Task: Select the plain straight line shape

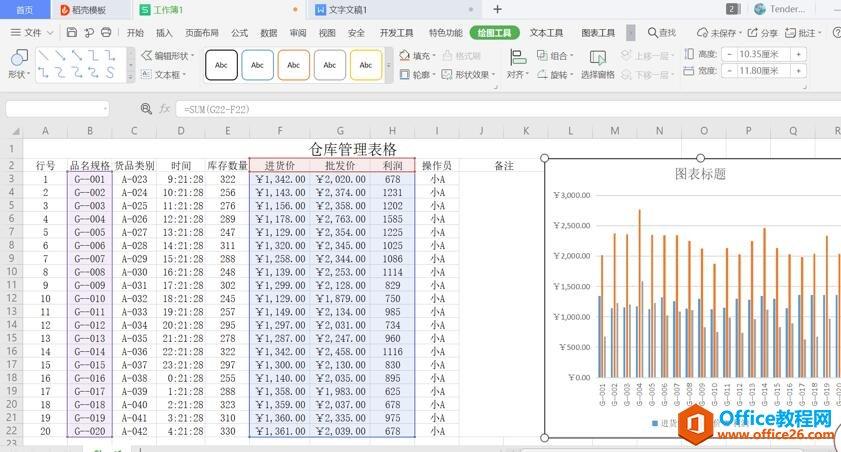Action: pyautogui.click(x=44, y=56)
